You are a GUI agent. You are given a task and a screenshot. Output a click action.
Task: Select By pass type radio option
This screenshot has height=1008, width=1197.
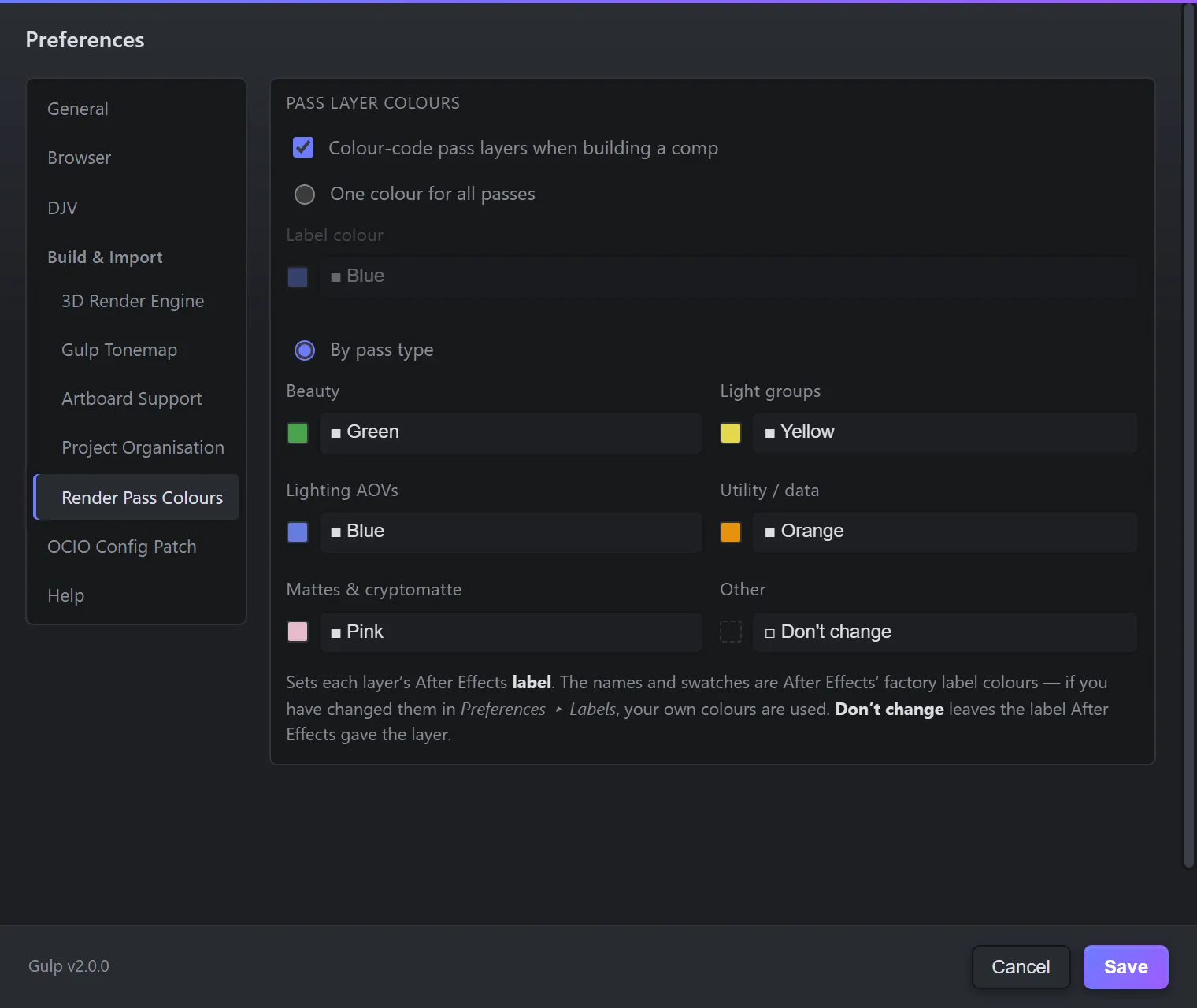(x=305, y=350)
